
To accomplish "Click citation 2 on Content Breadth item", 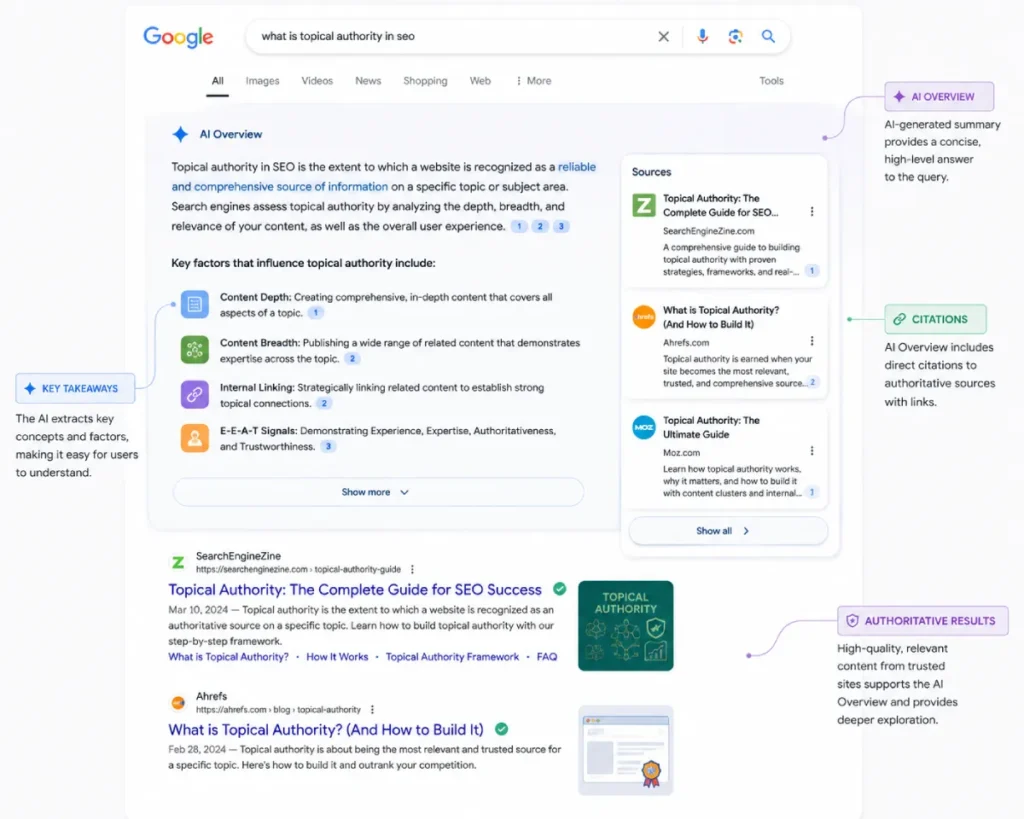I will [x=352, y=359].
